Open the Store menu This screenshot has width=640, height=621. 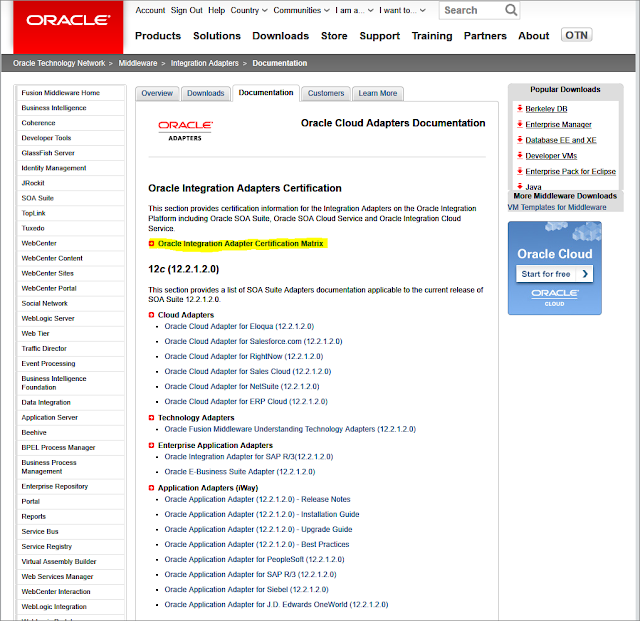(x=334, y=36)
